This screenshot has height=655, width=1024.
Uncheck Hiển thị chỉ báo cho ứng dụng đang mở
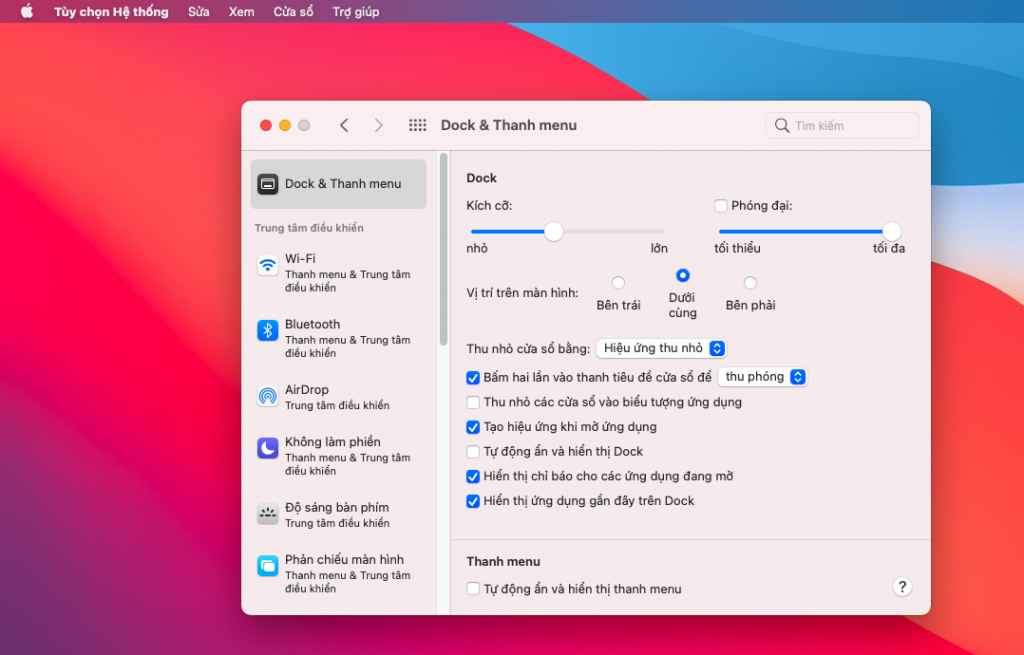(x=473, y=477)
